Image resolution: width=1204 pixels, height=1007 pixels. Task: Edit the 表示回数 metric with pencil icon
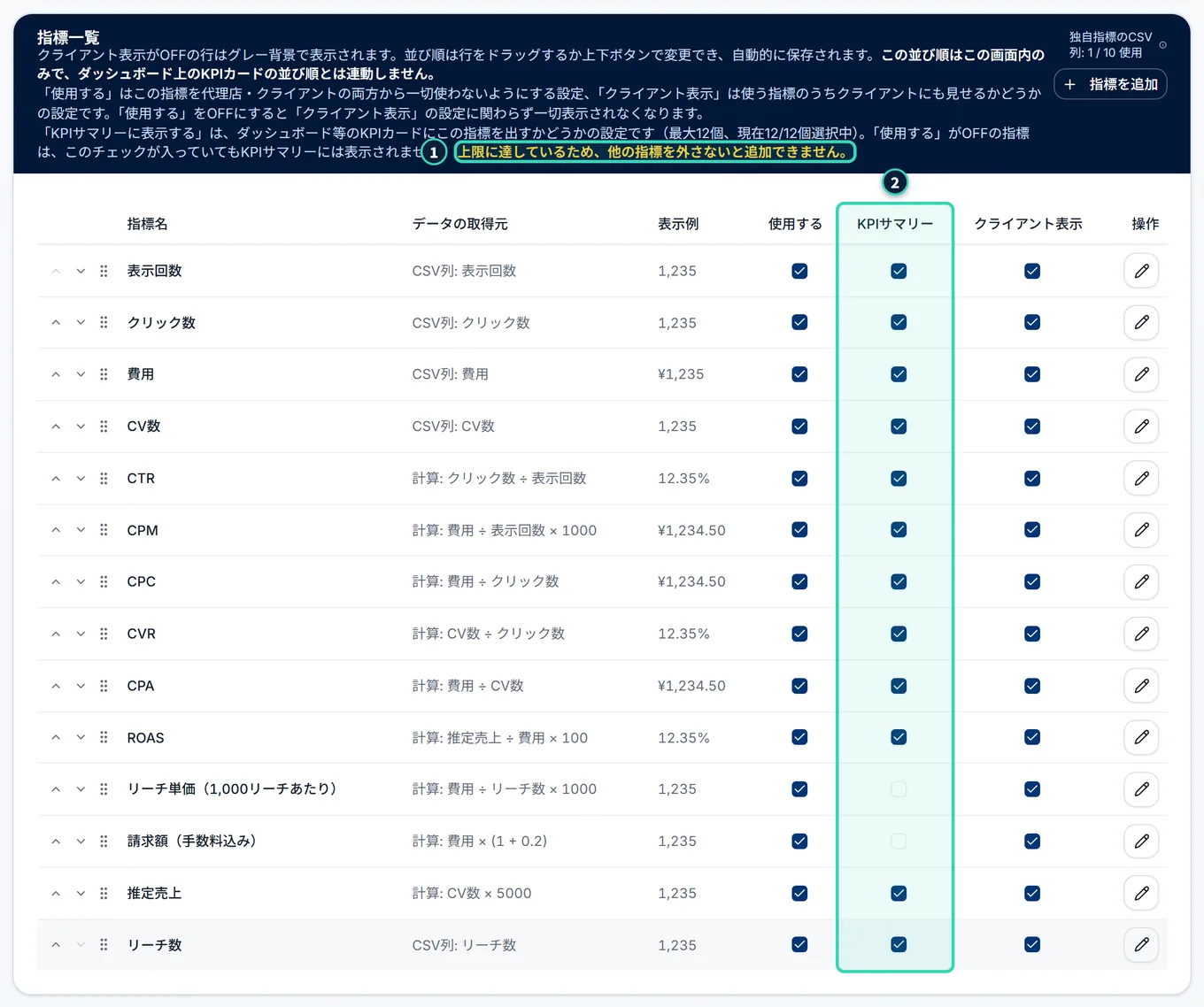(1141, 271)
